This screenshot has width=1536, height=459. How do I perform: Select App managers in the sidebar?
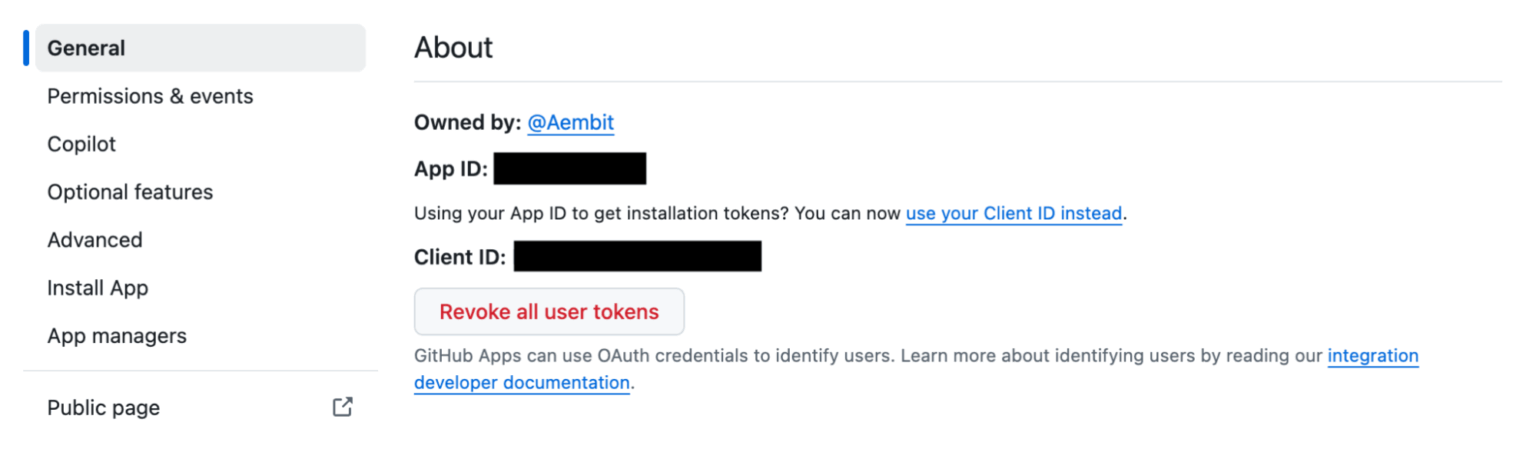[117, 336]
